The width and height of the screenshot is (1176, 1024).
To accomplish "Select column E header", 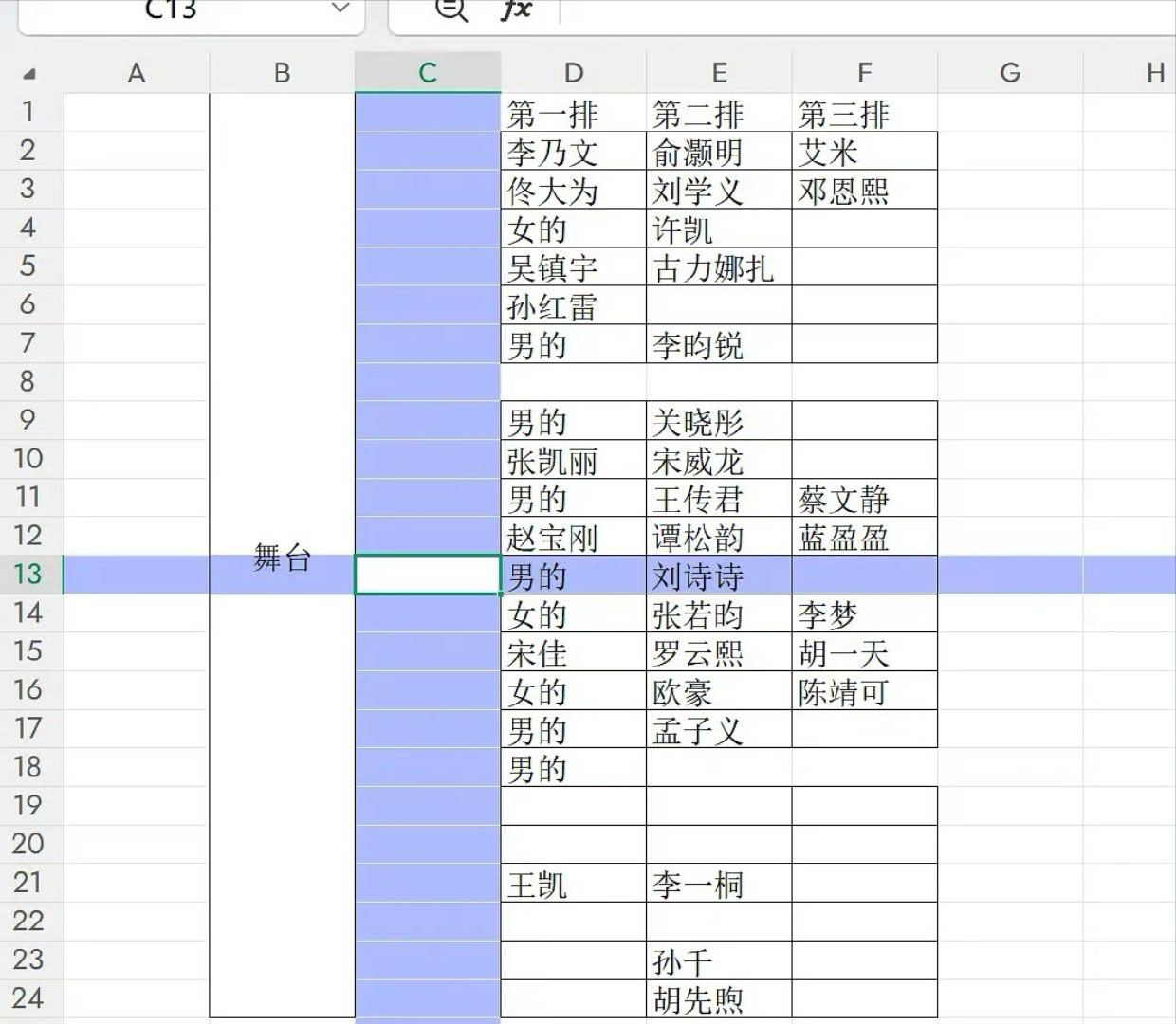I will 719,73.
